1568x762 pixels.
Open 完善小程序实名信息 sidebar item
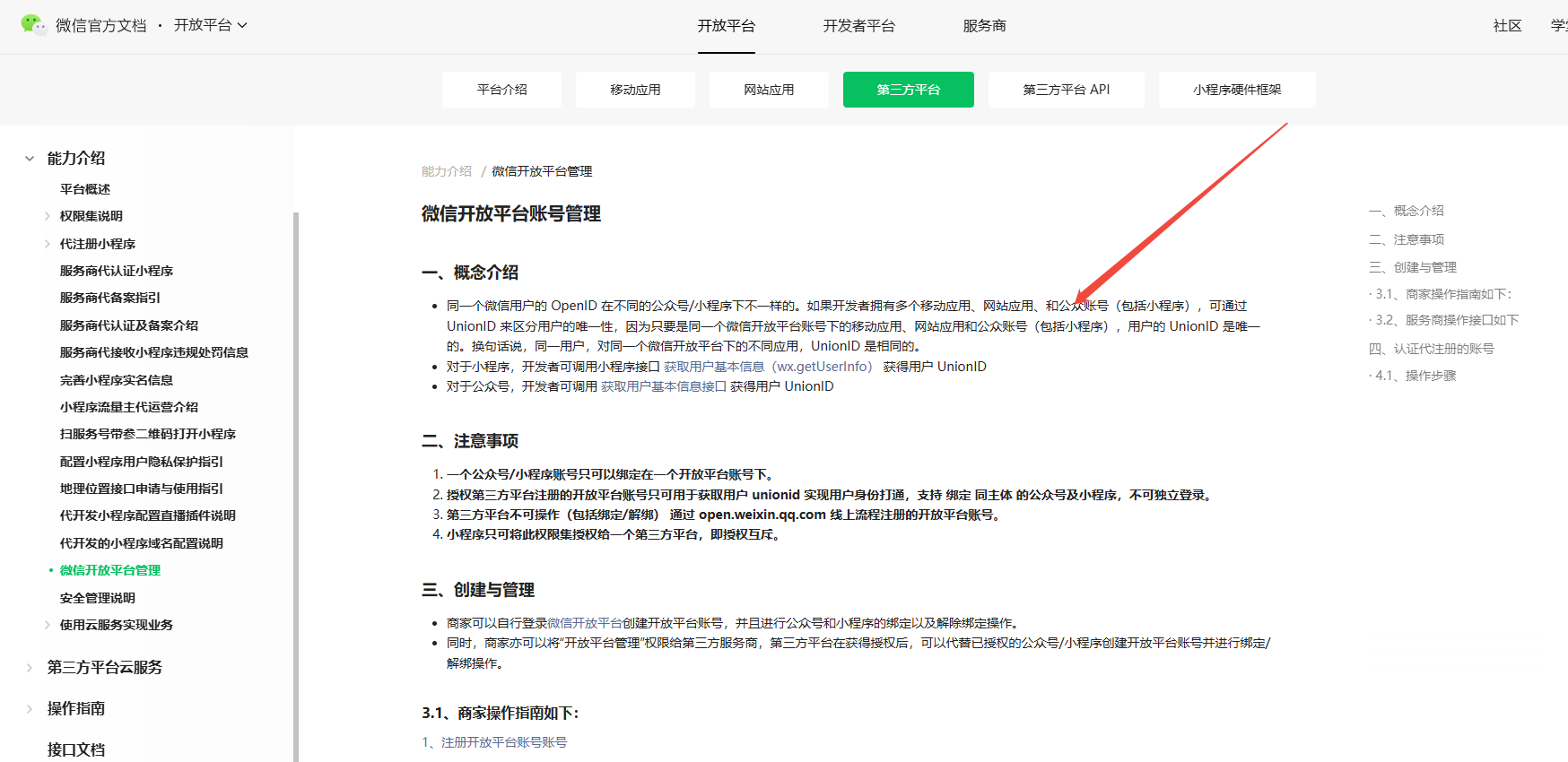pos(117,380)
